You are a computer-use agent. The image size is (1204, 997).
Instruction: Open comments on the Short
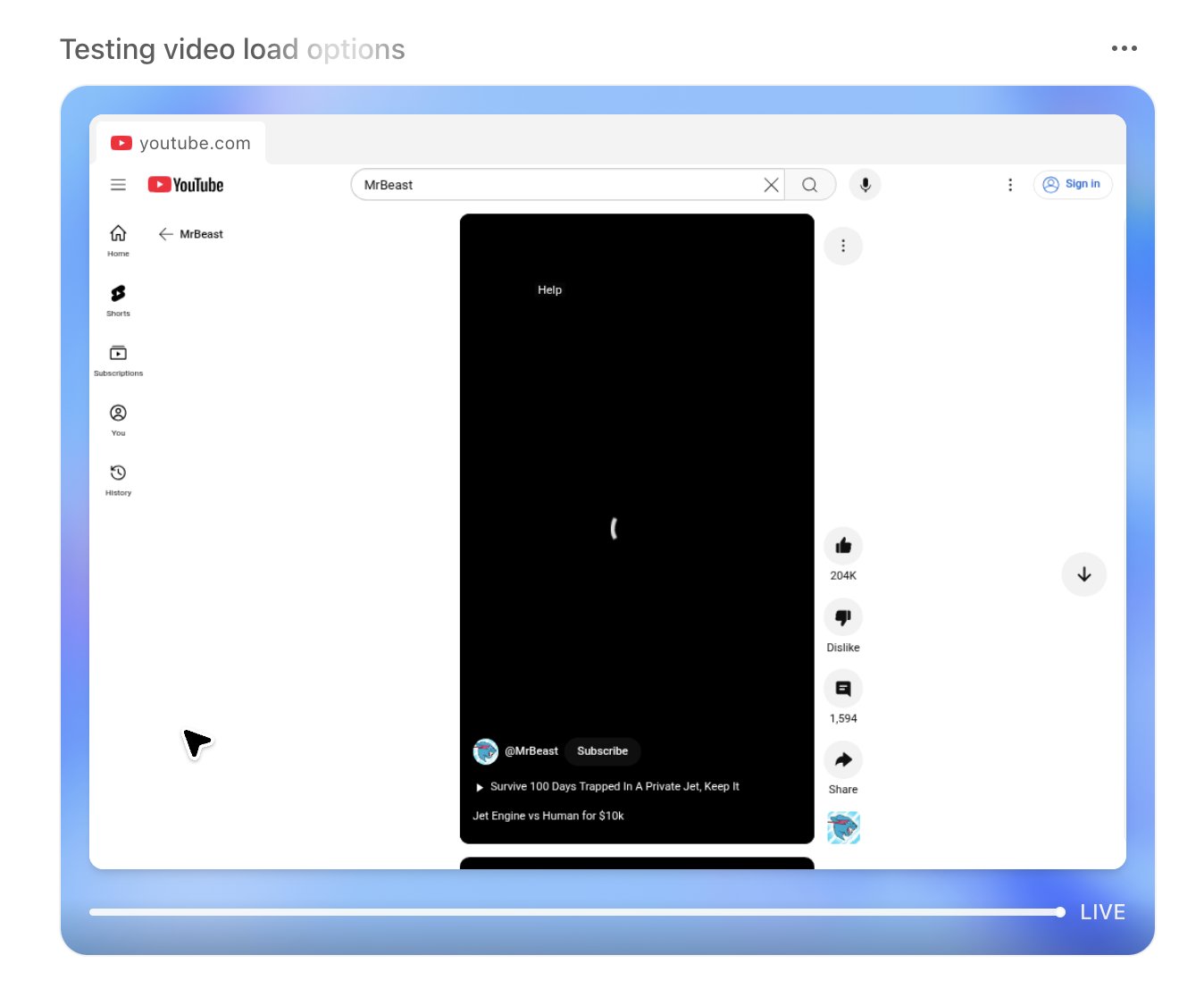pos(843,689)
